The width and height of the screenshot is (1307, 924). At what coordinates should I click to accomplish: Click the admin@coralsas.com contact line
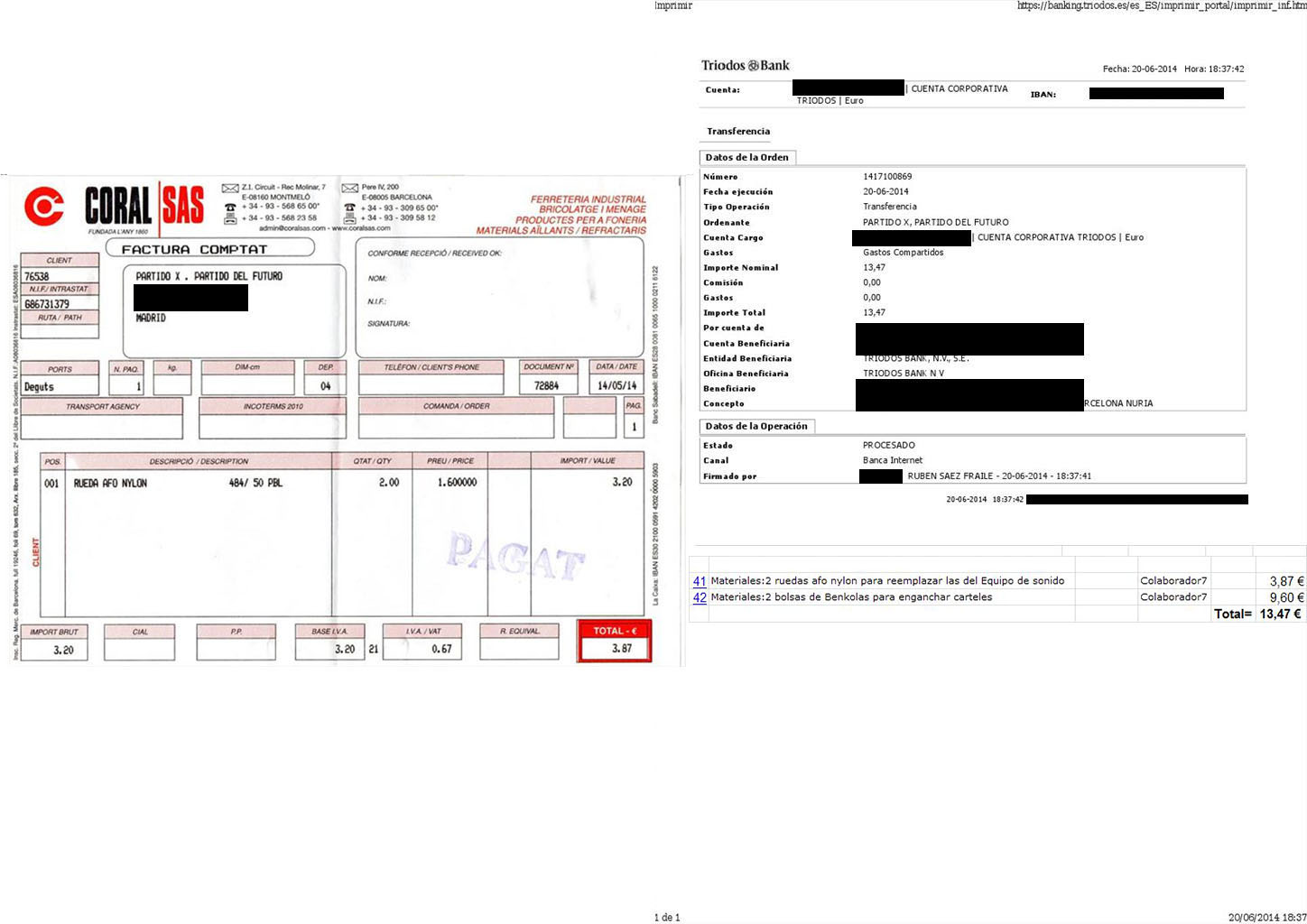324,228
